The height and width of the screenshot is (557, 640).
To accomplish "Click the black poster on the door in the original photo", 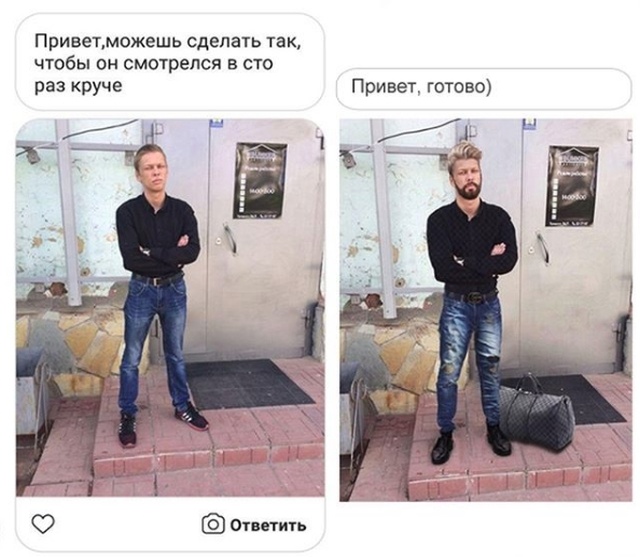I will pos(260,180).
